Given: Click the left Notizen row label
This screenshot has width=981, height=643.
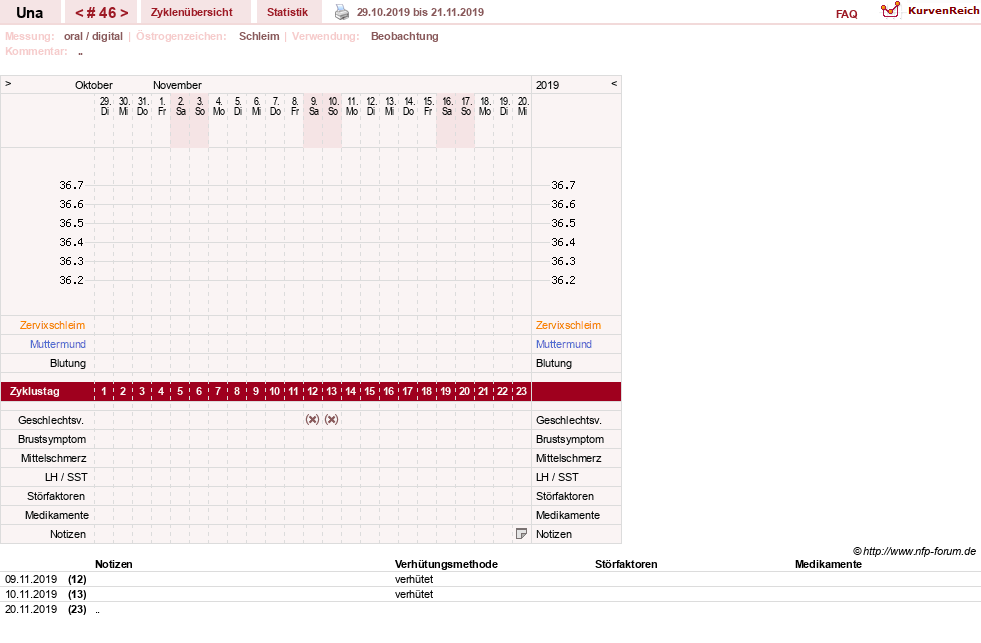Looking at the screenshot, I should 68,534.
